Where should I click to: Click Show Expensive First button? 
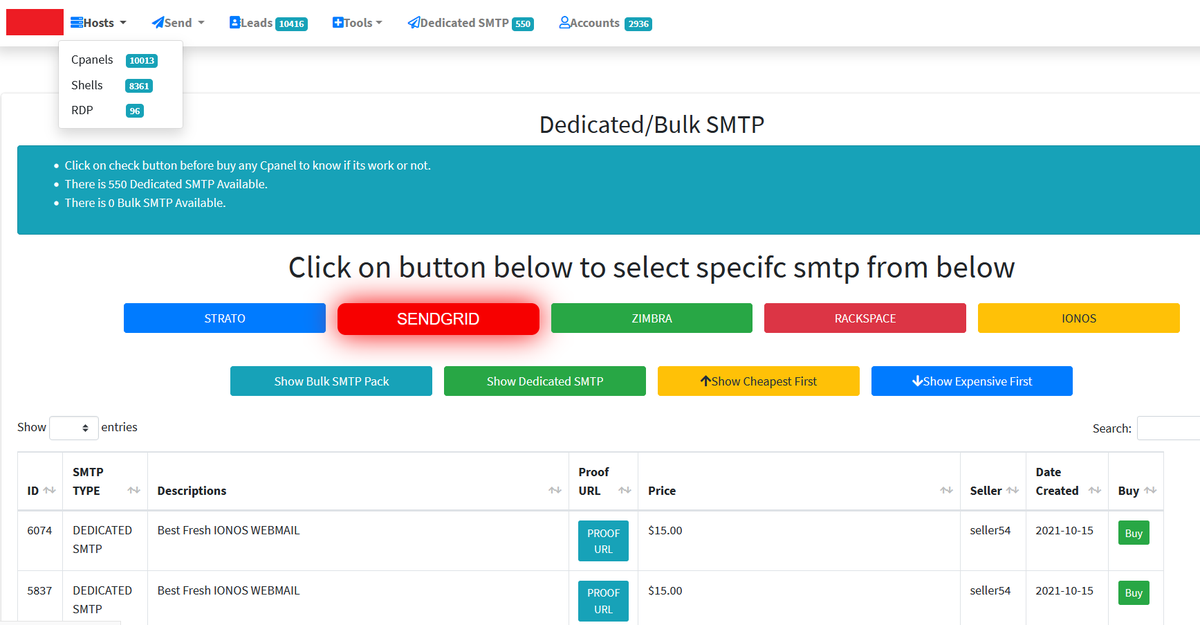972,381
